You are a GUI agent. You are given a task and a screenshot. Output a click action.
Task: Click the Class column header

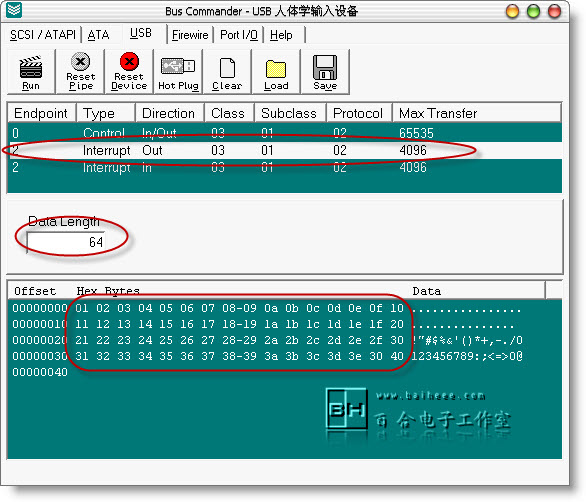229,113
